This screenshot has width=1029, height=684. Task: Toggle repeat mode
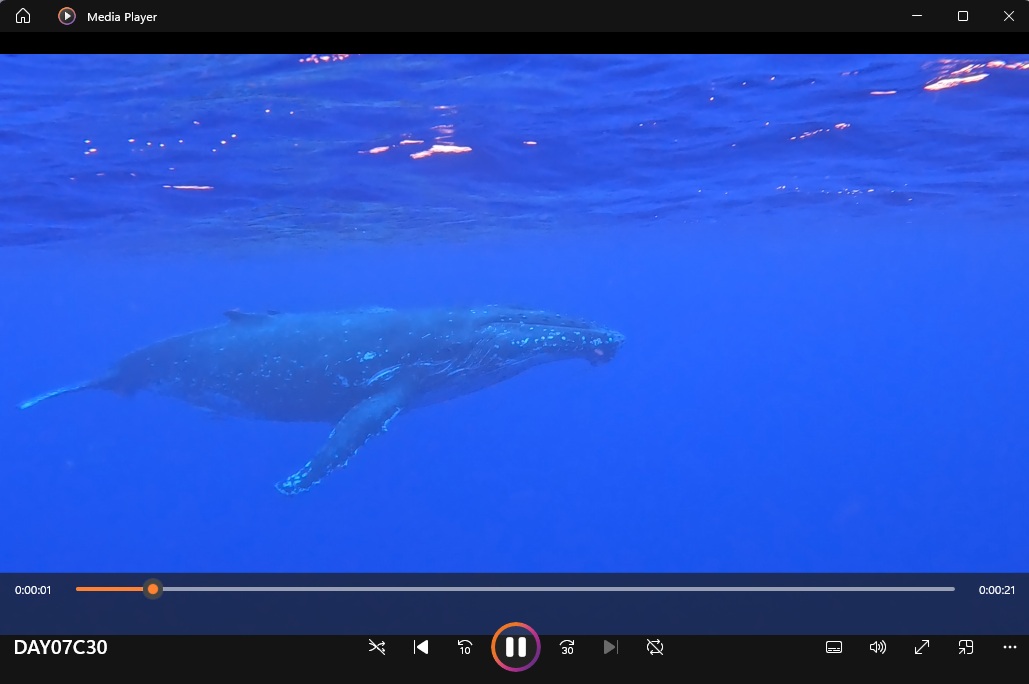click(655, 647)
